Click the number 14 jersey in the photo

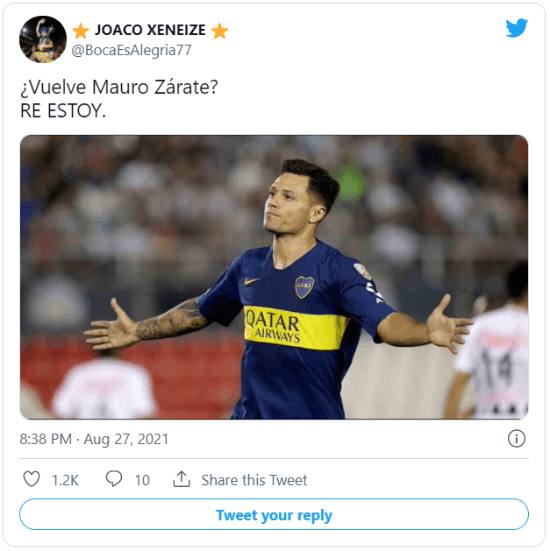click(496, 365)
